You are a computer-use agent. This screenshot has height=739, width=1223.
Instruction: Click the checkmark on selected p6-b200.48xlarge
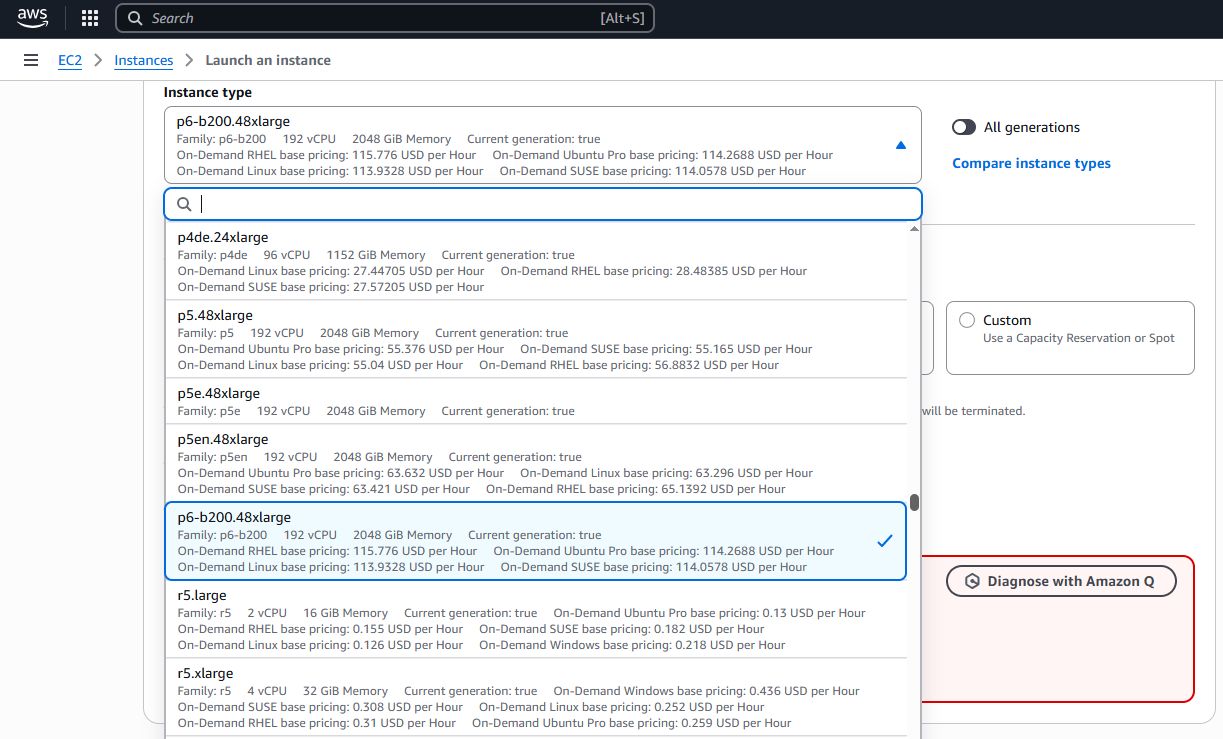(884, 541)
